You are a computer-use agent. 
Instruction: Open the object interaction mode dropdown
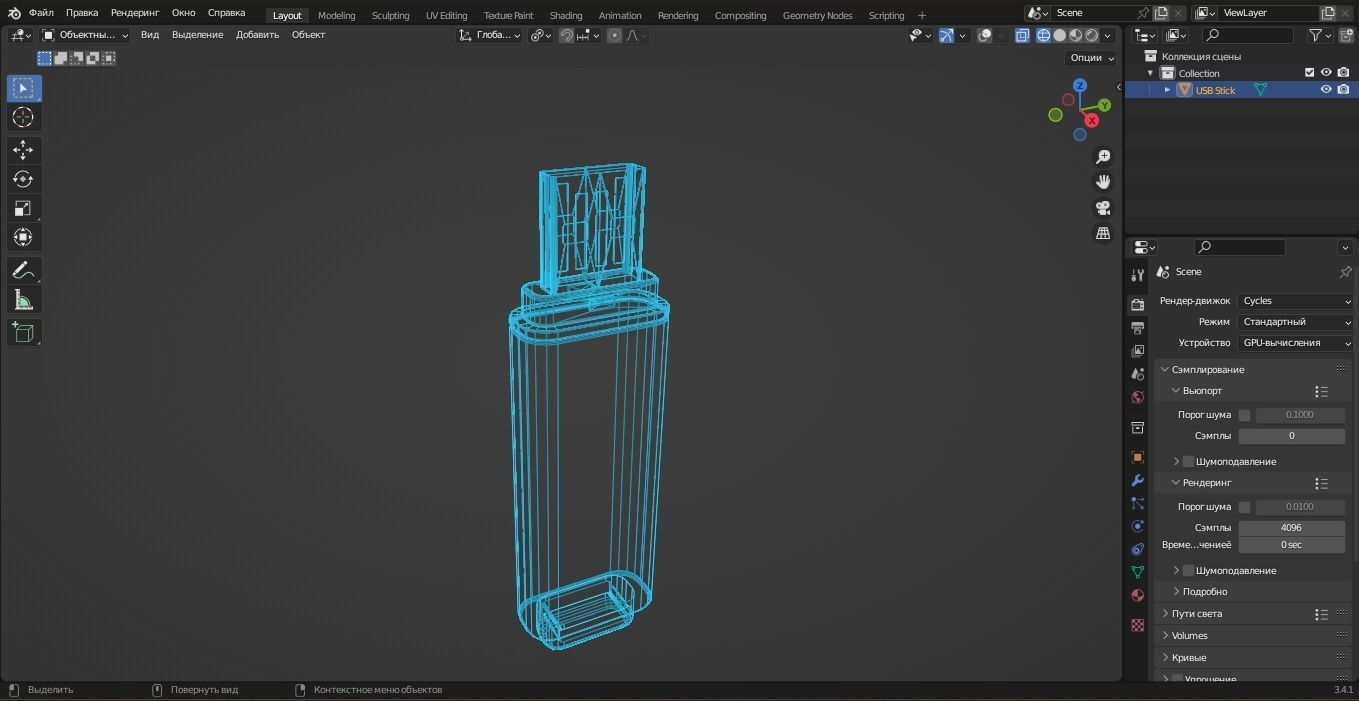(x=85, y=35)
